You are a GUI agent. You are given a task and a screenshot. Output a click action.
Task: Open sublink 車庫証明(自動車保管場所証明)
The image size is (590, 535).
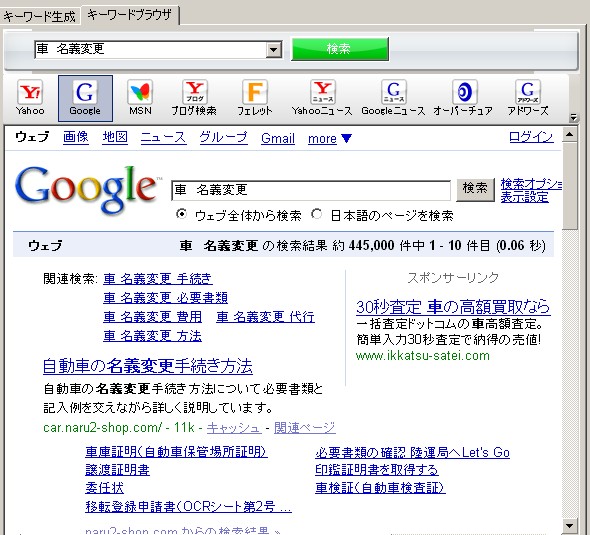pos(176,452)
